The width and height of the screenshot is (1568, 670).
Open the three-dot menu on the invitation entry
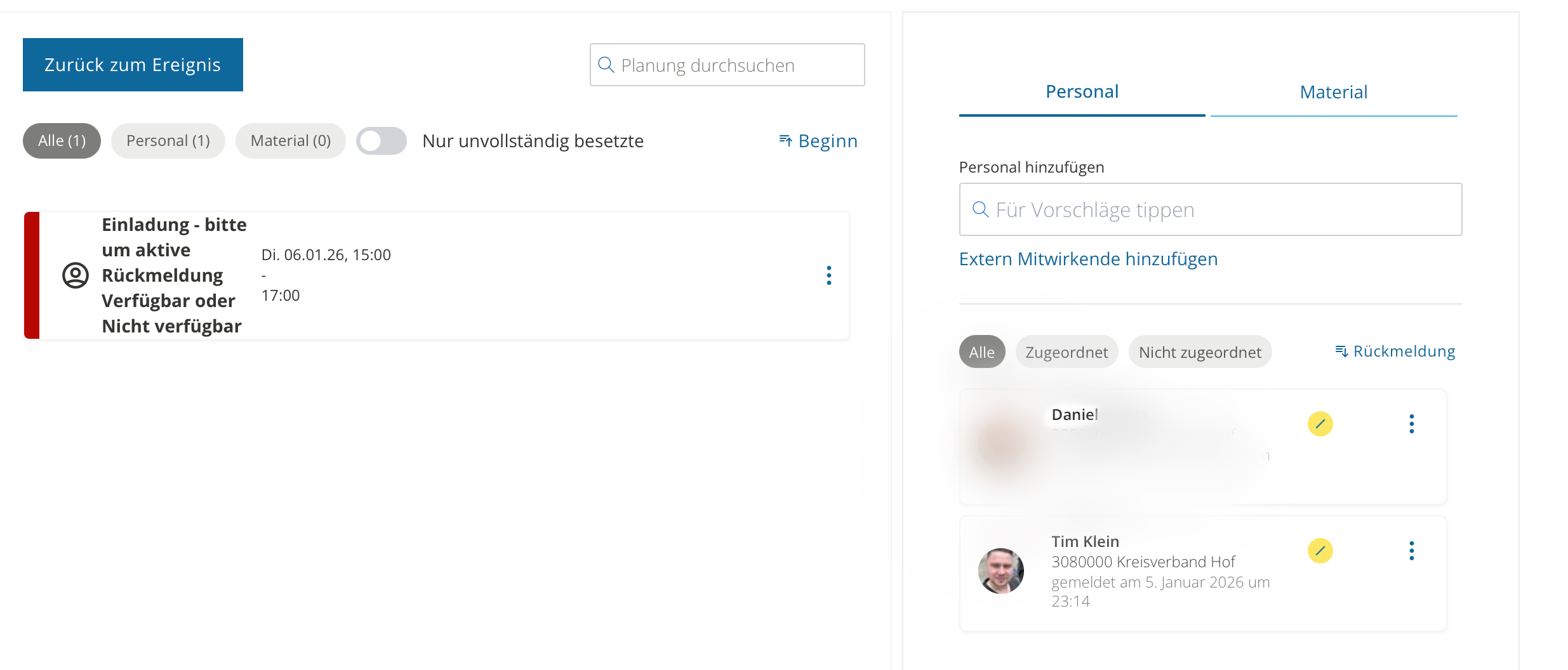point(828,275)
